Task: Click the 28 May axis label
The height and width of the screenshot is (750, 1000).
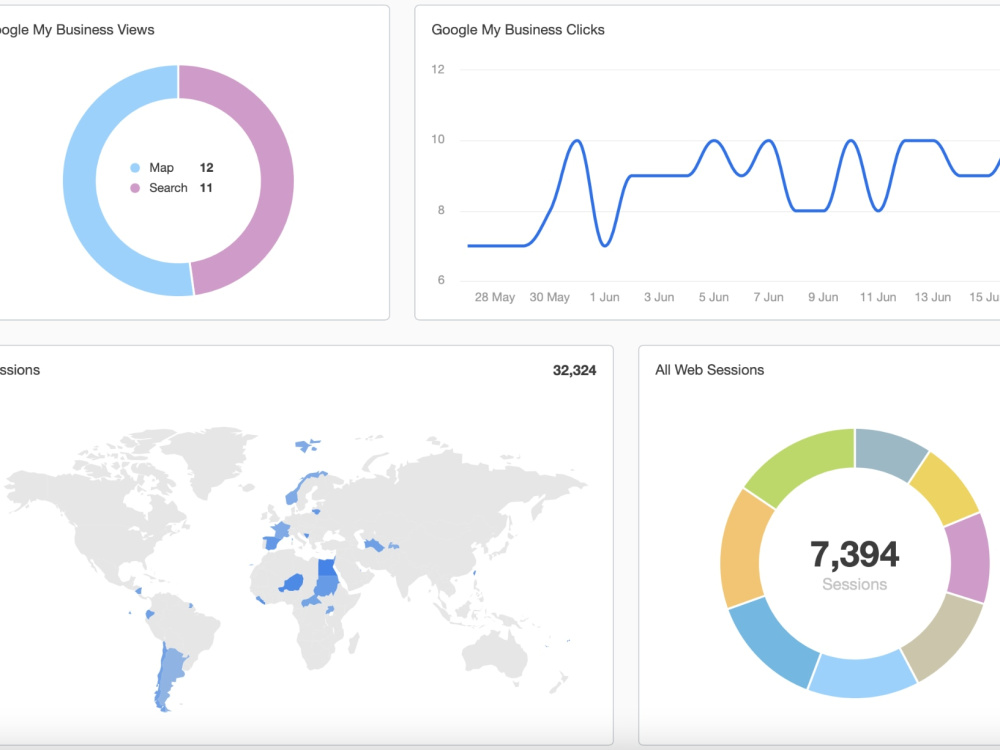Action: 495,297
